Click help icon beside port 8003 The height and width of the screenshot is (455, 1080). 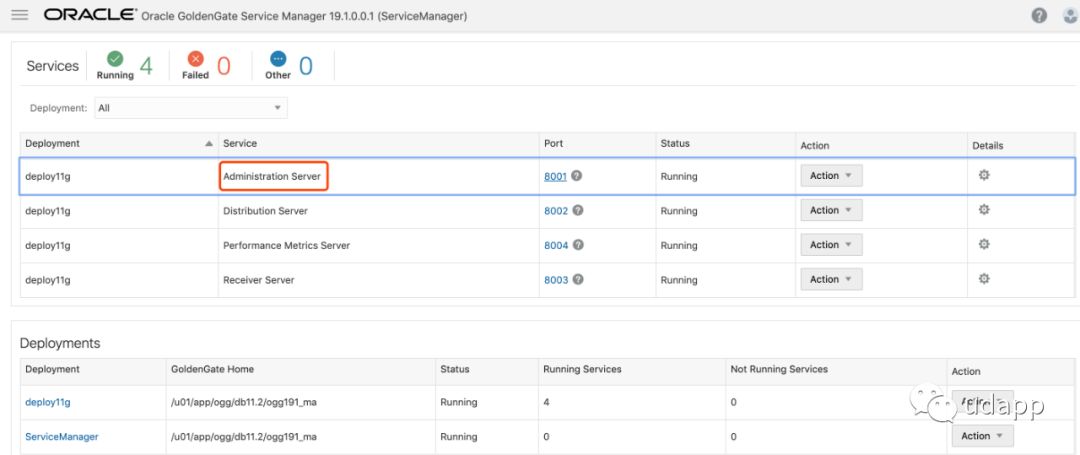(577, 280)
